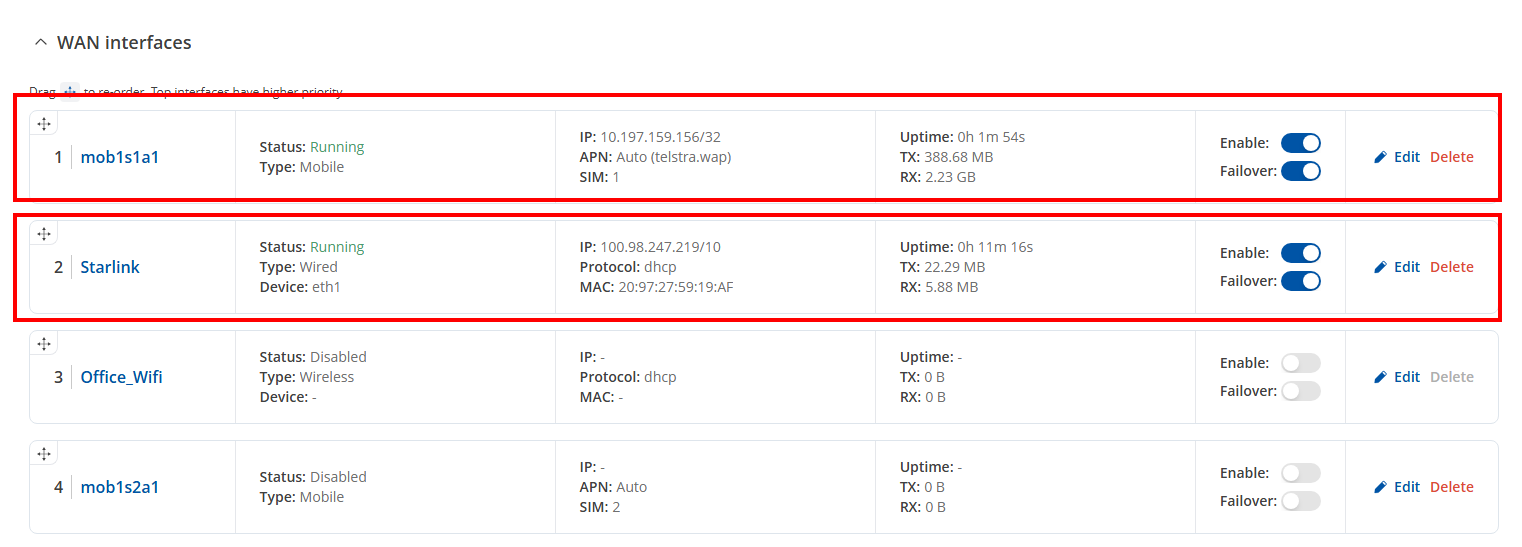Screen dimensions: 1522x547
Task: Click the pencil edit icon for Starlink
Action: pyautogui.click(x=1381, y=267)
